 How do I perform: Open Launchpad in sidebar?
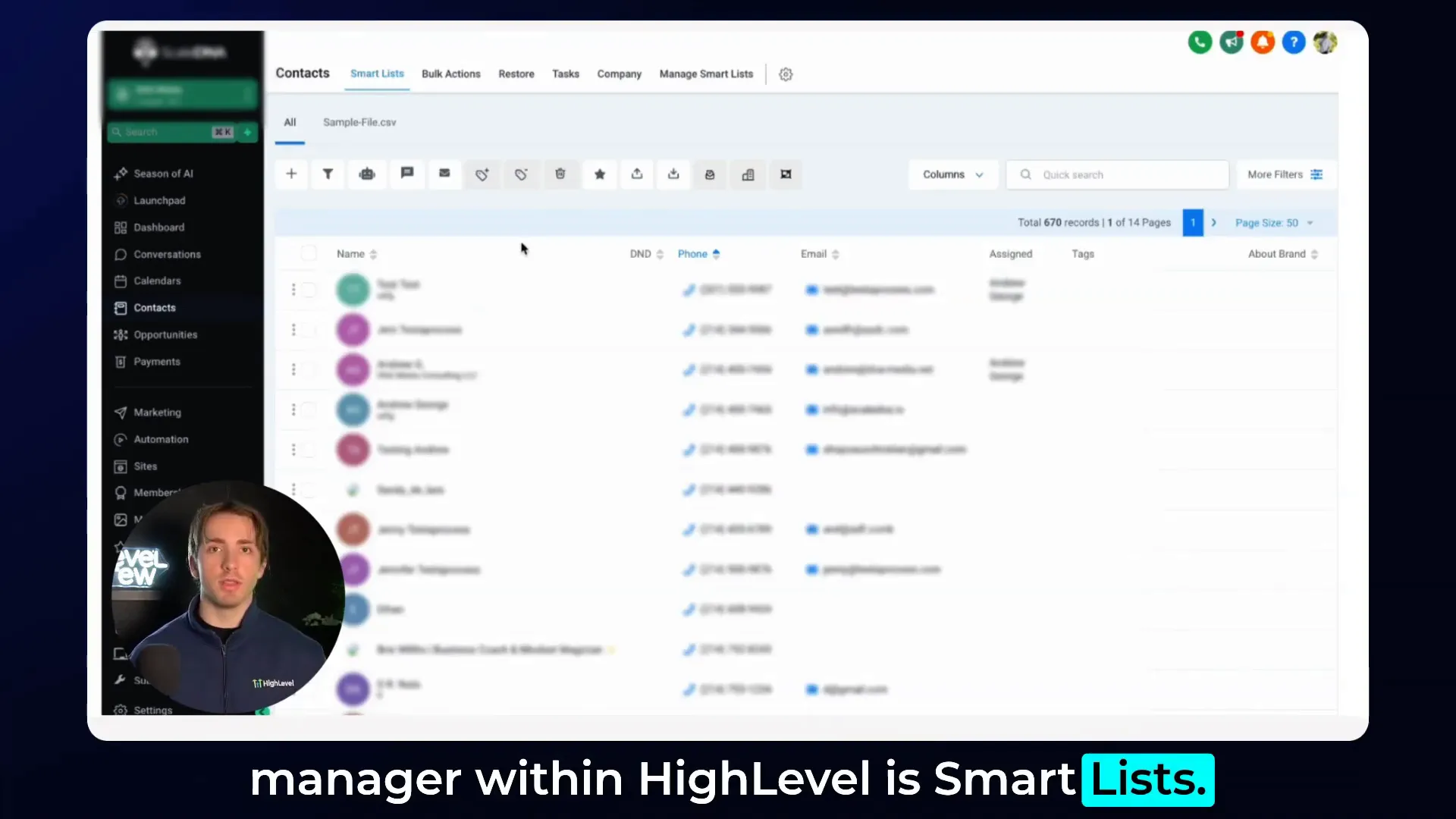point(159,201)
